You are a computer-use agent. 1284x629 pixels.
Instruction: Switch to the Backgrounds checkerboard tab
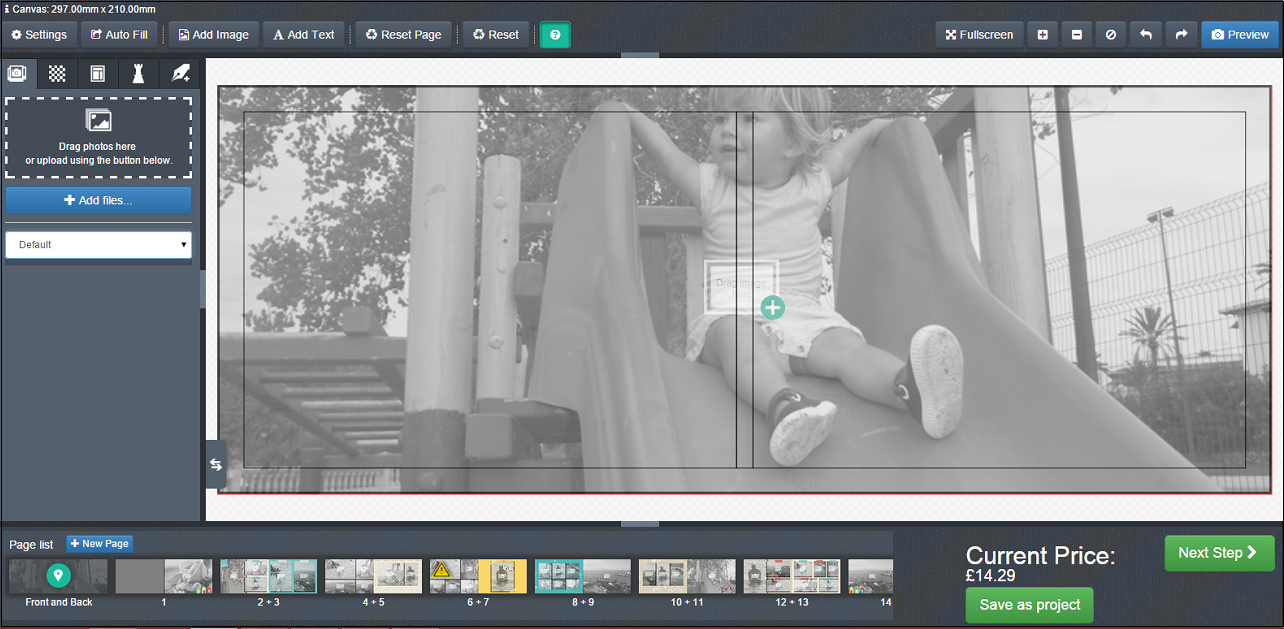coord(58,74)
